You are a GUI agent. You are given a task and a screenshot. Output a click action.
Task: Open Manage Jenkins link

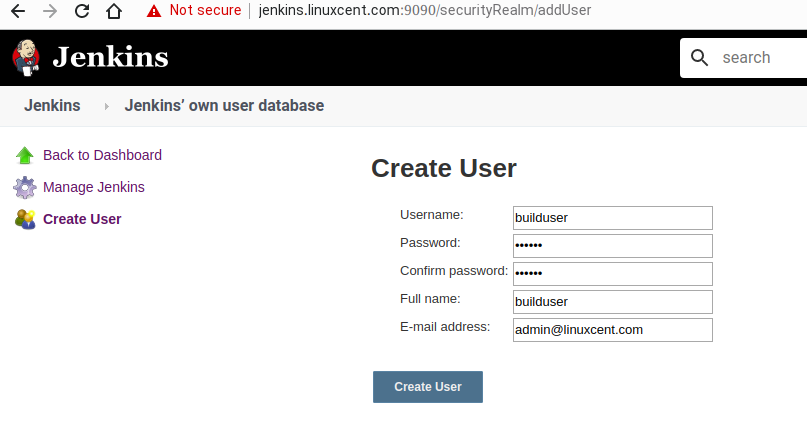pos(94,187)
